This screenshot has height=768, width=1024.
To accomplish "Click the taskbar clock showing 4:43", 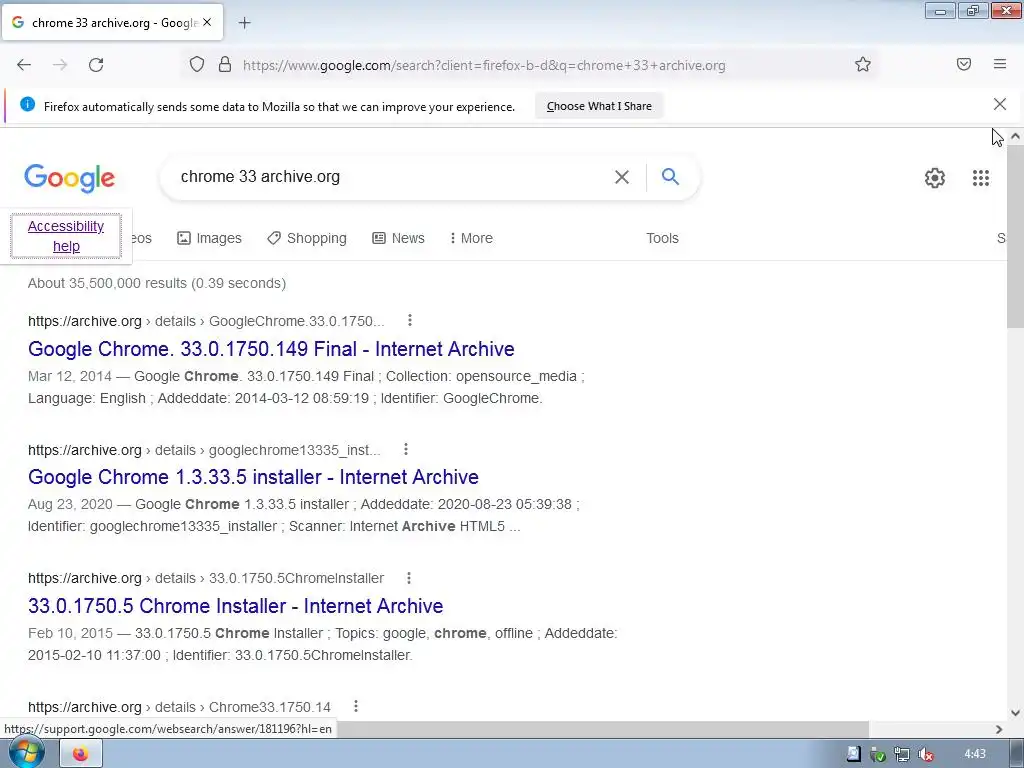I will pyautogui.click(x=974, y=754).
